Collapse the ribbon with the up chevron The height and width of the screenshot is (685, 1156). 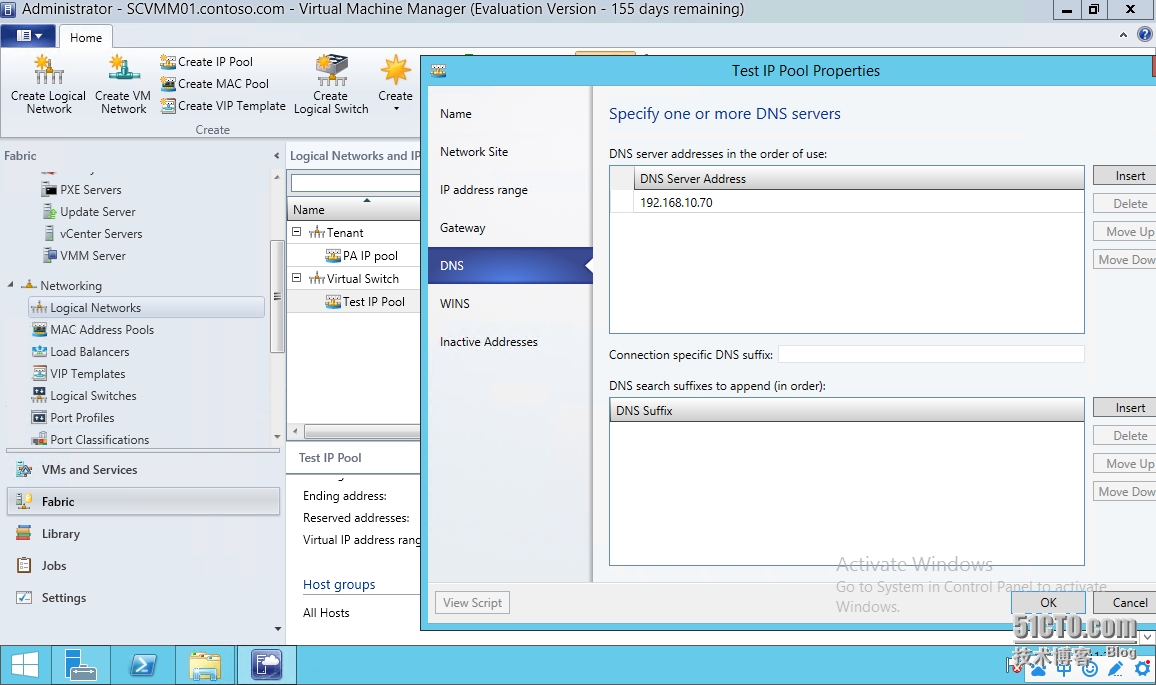[x=1123, y=35]
